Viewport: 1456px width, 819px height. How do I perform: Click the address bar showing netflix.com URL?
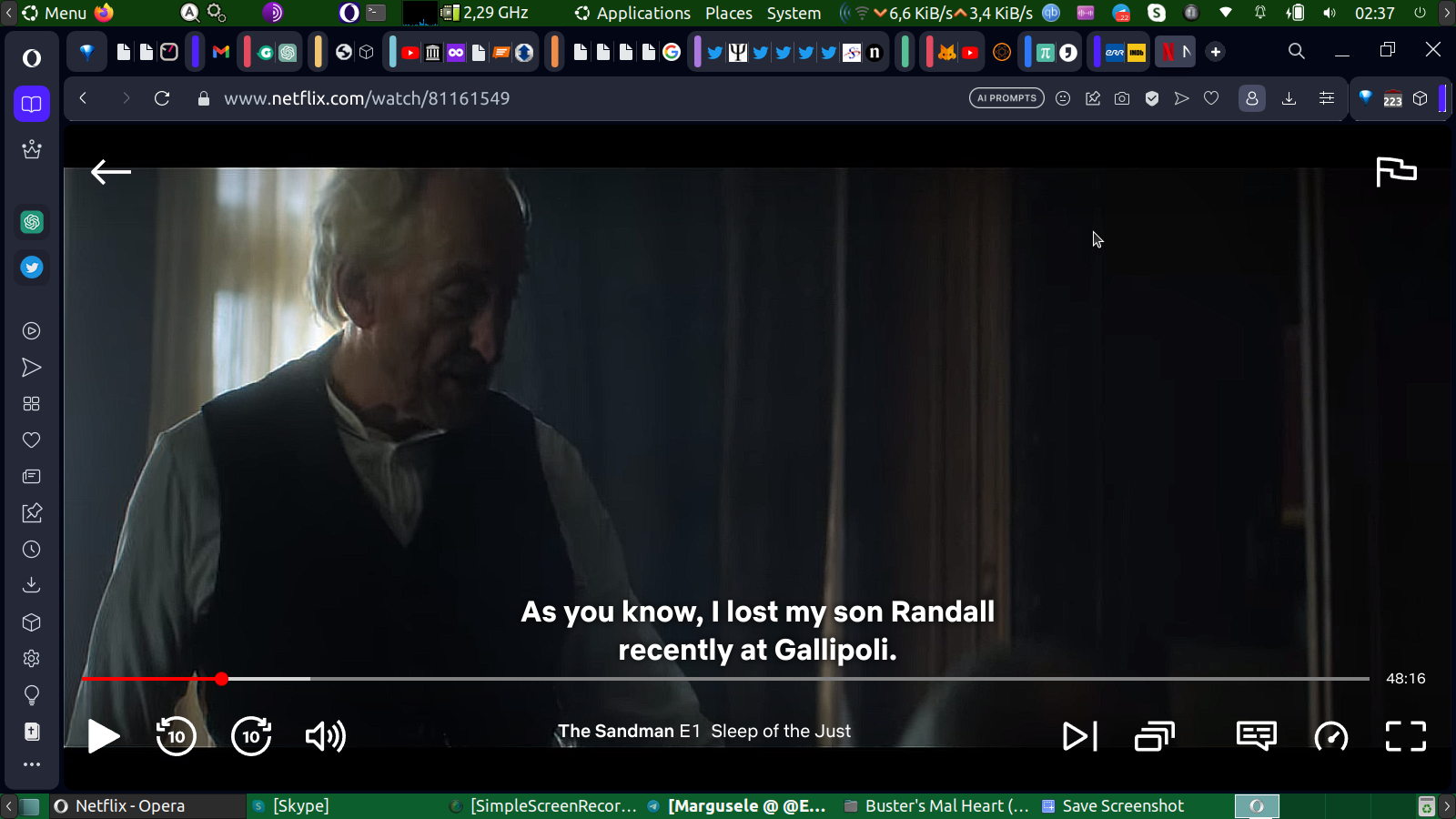(x=367, y=98)
